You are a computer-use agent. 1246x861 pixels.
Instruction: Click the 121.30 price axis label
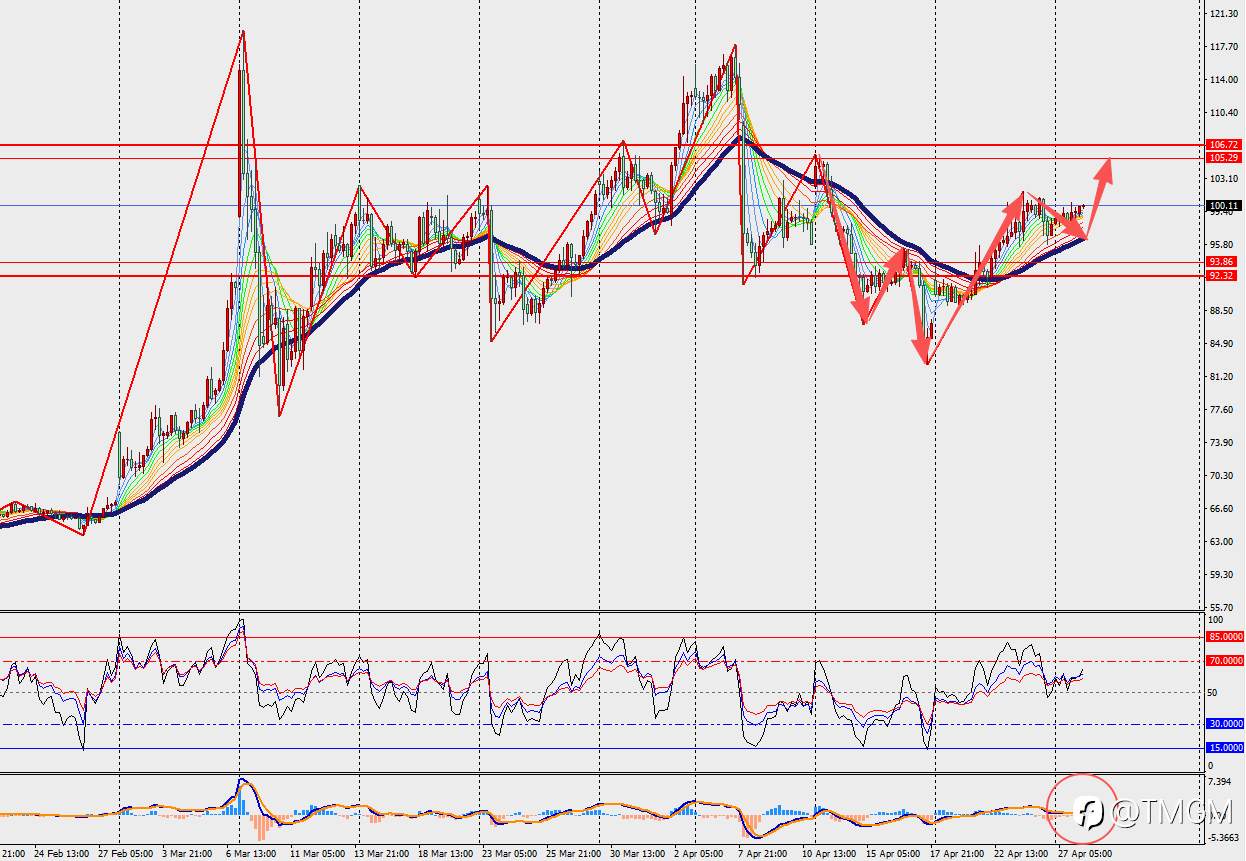pyautogui.click(x=1224, y=14)
